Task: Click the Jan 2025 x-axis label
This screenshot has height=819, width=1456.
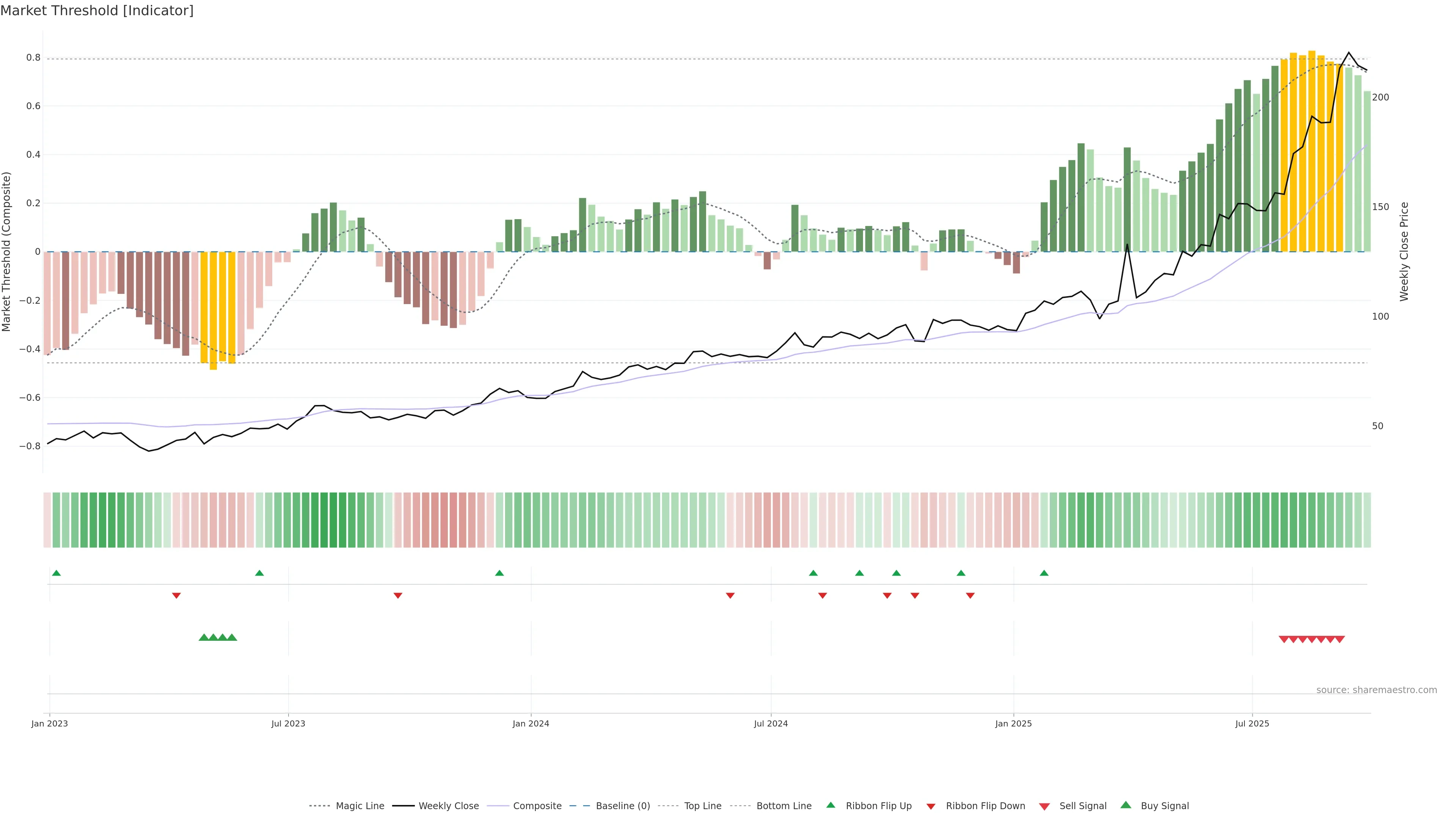Action: pos(1014,723)
